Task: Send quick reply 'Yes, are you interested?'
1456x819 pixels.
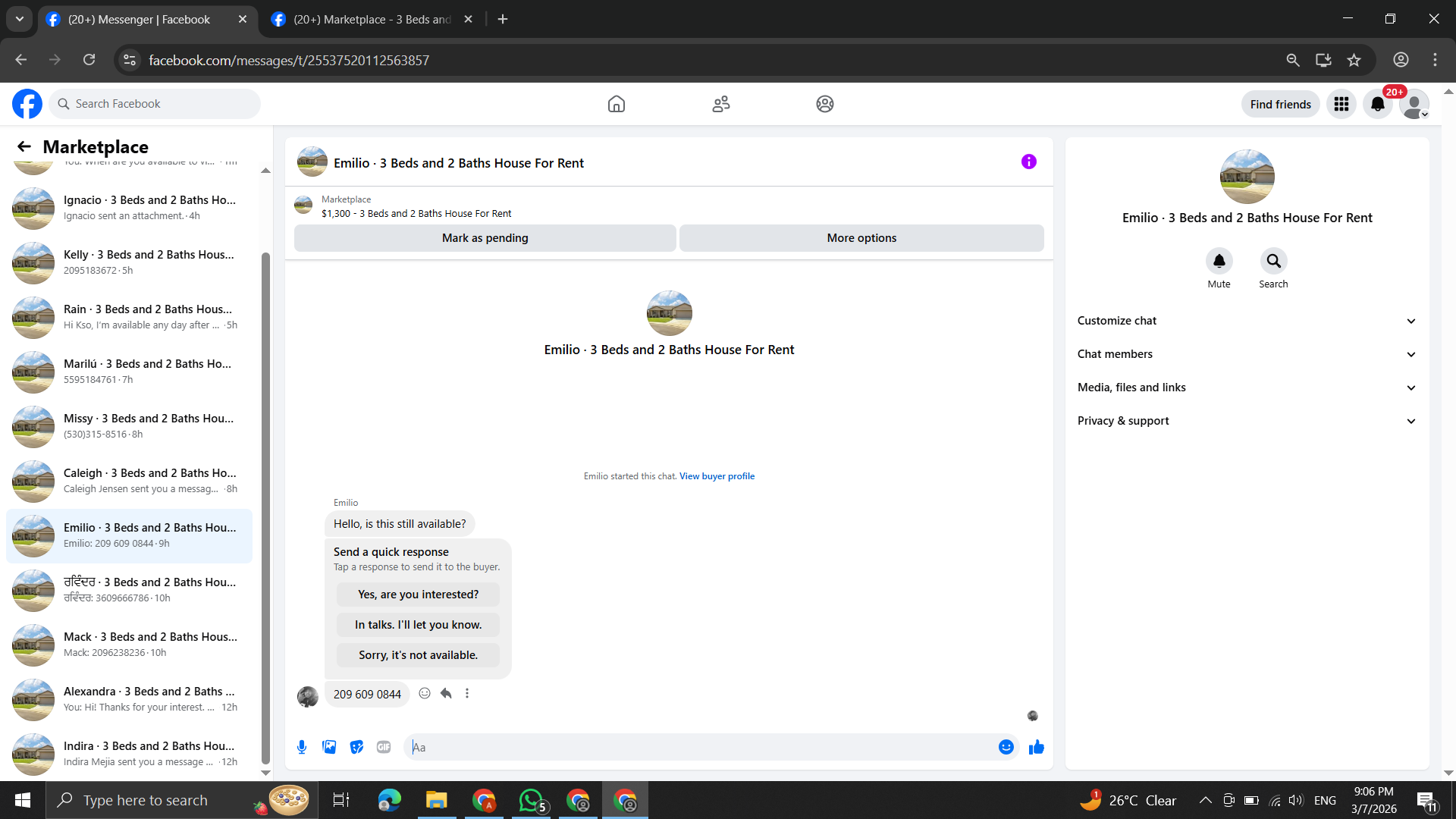Action: pos(419,595)
